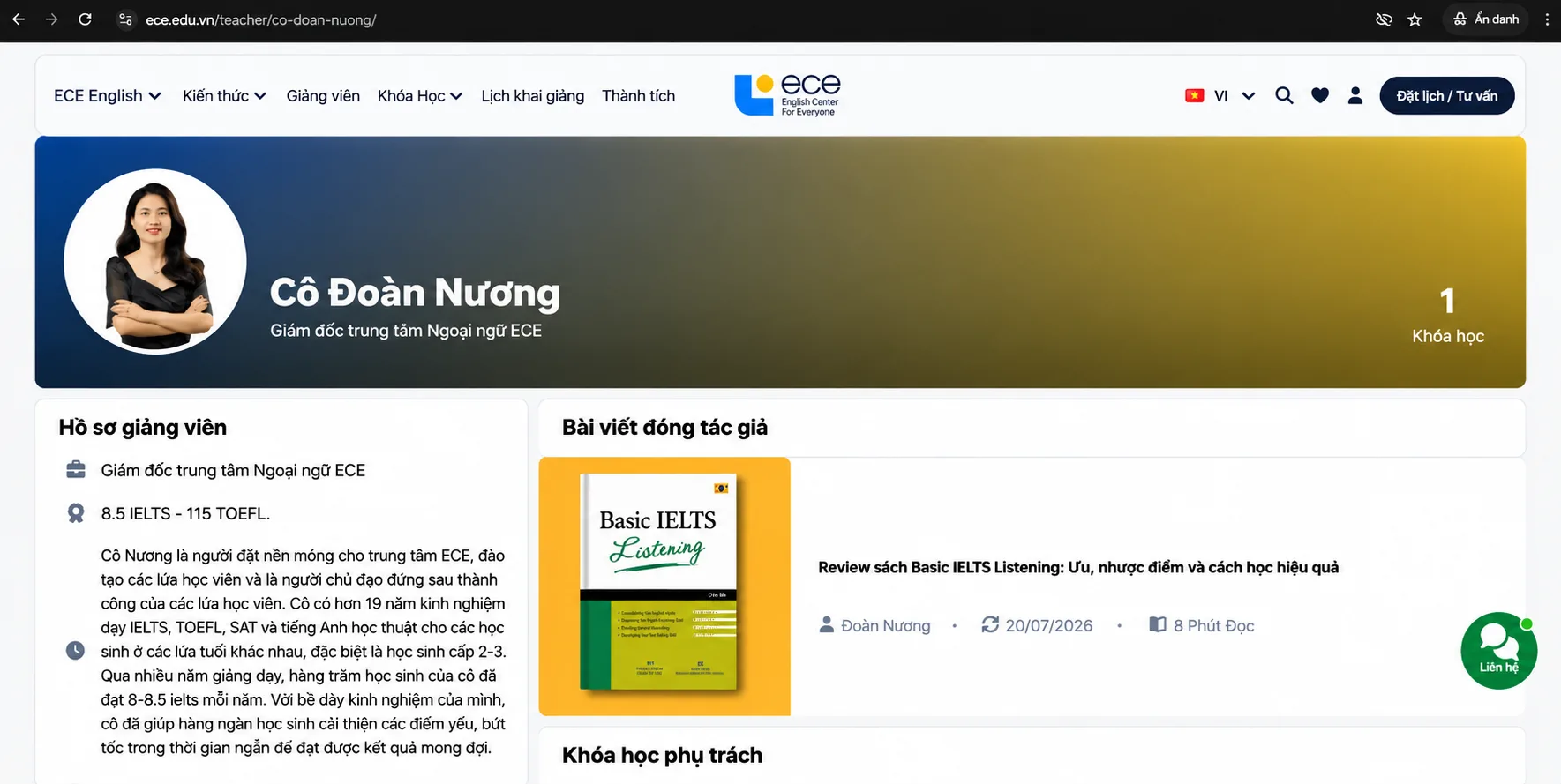This screenshot has width=1561, height=784.
Task: Open the search magnifier icon
Action: [1285, 95]
